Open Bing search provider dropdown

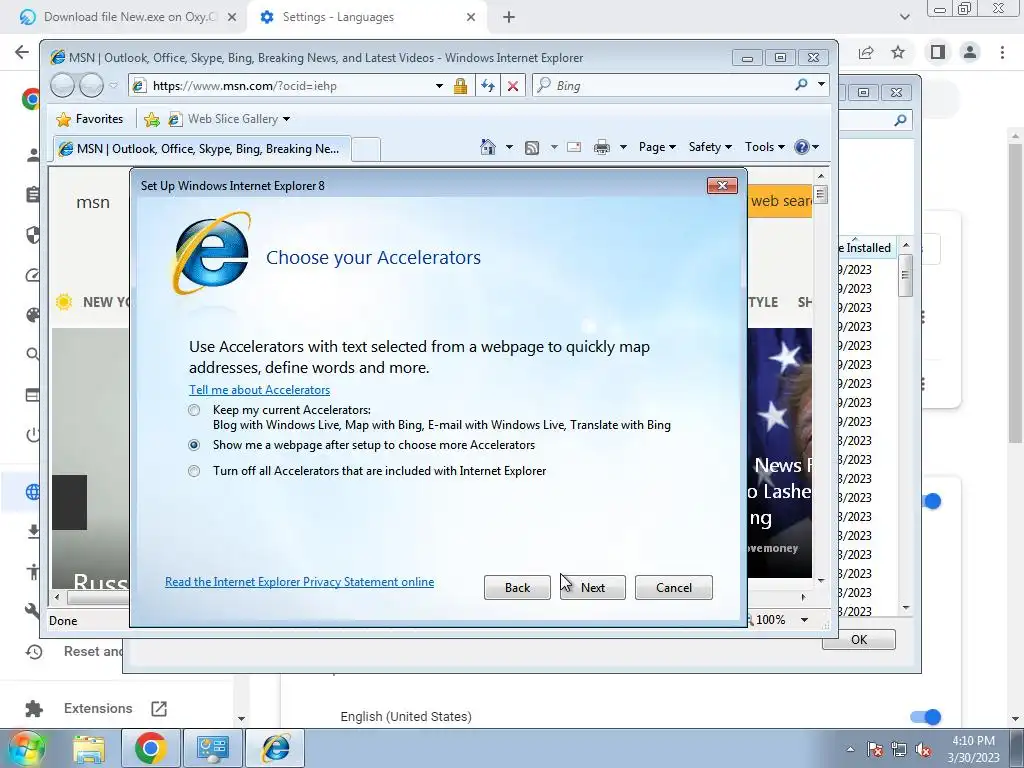821,85
